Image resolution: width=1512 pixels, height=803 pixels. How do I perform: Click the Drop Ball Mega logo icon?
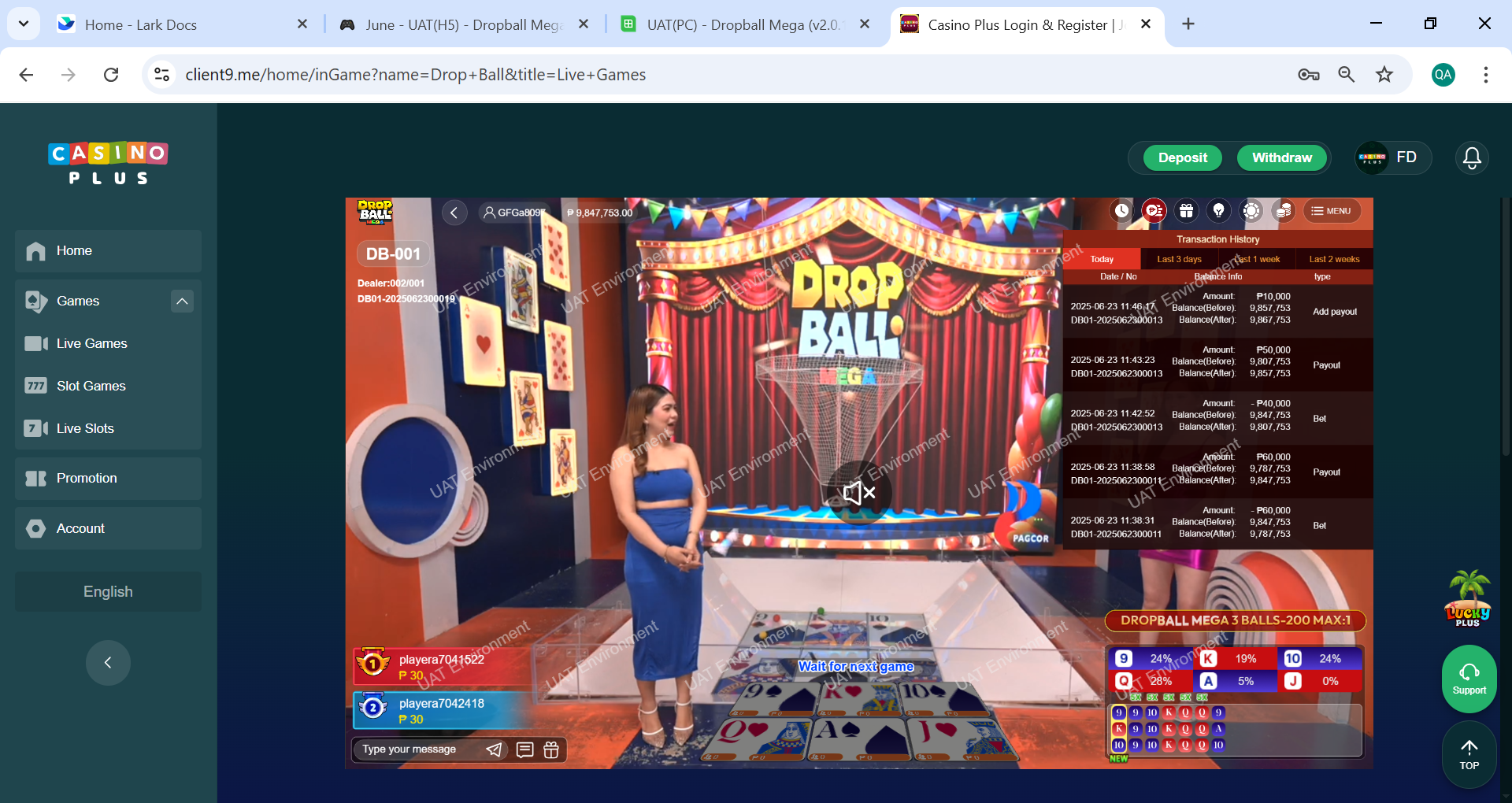click(x=376, y=212)
